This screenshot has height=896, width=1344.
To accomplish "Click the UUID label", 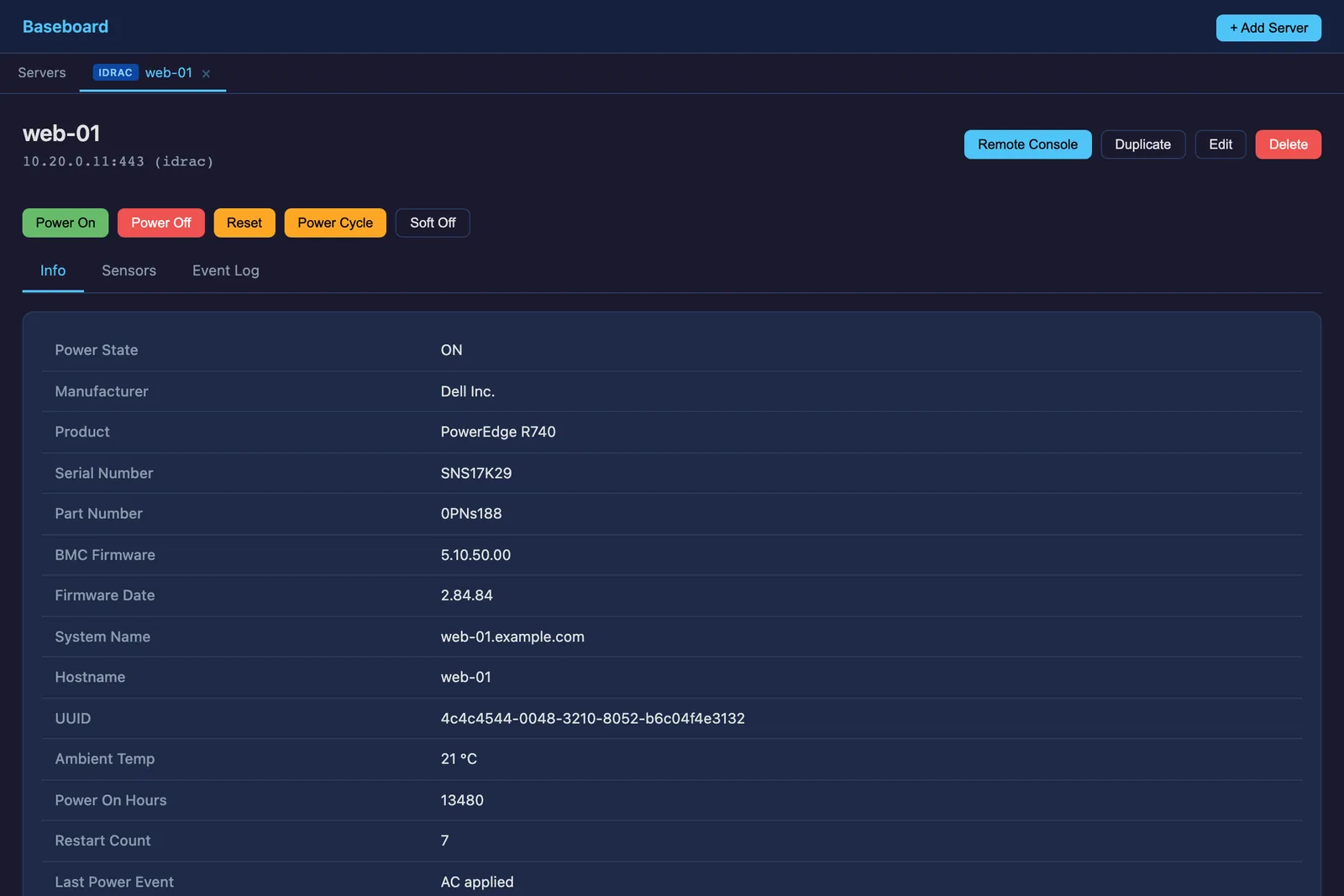I will (73, 719).
